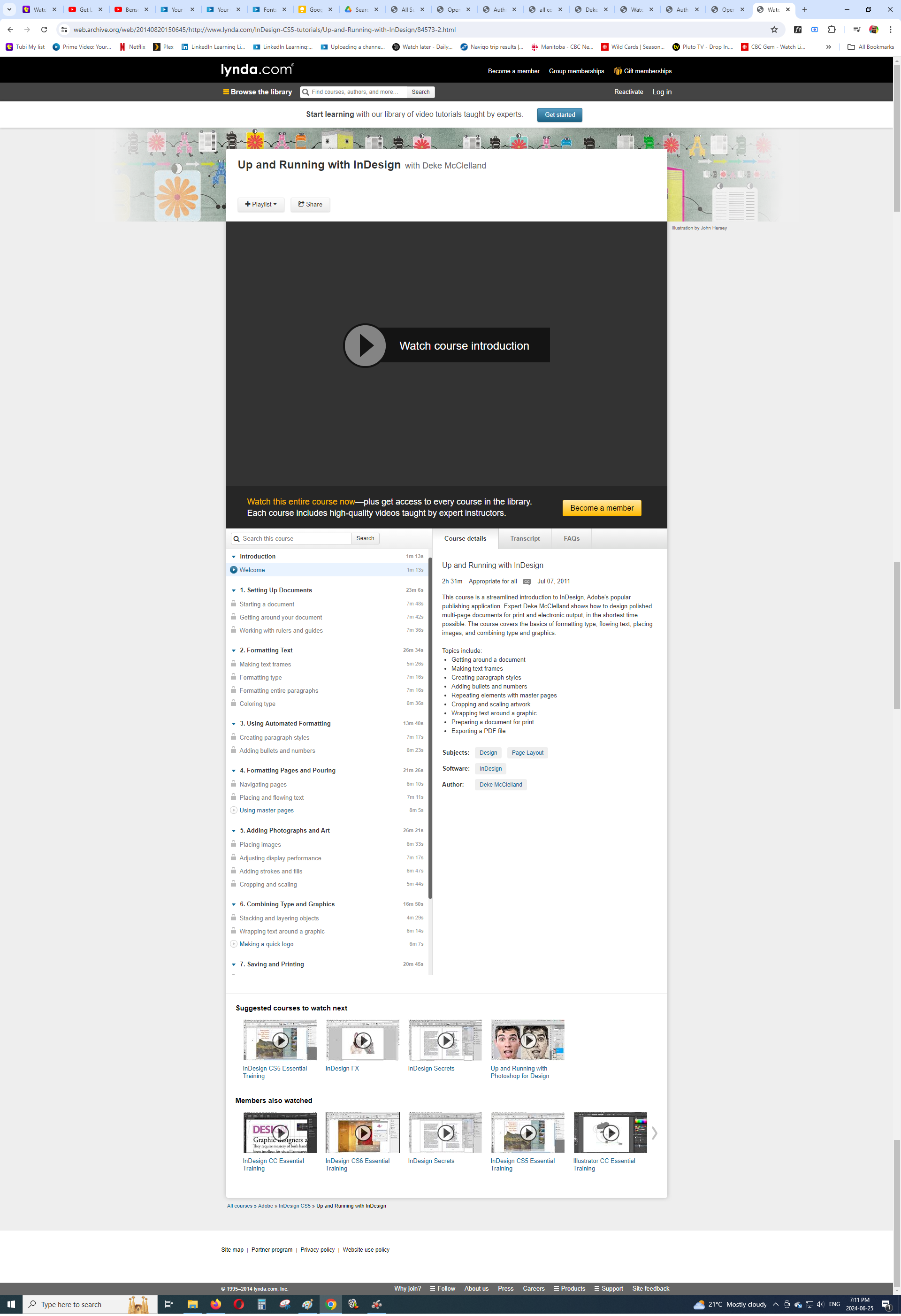
Task: Open Chrome extensions puzzle icon
Action: pyautogui.click(x=832, y=30)
